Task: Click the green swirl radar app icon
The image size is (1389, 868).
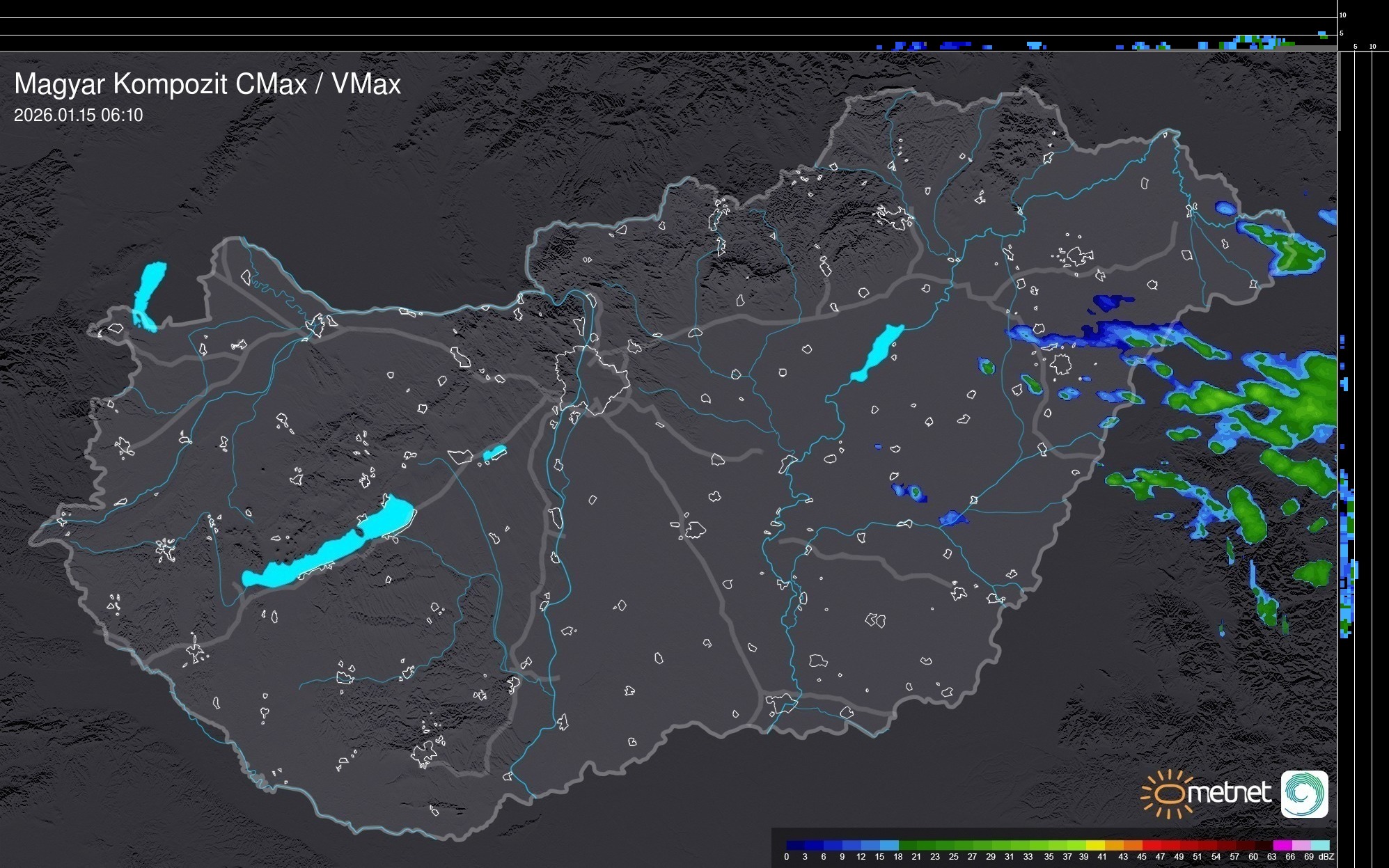Action: pos(1304,794)
